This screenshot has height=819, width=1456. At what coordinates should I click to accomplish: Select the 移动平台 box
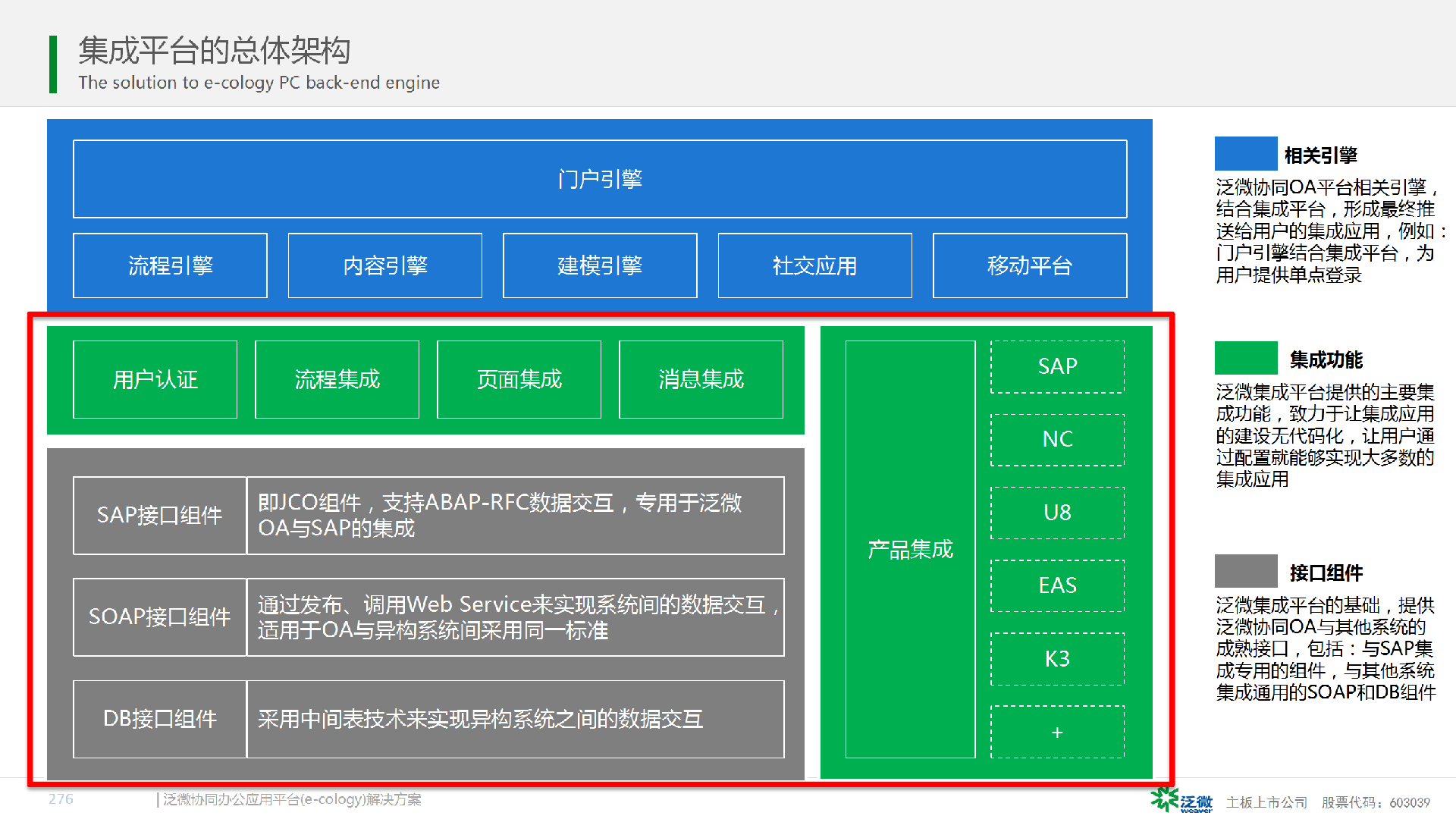pyautogui.click(x=1030, y=265)
